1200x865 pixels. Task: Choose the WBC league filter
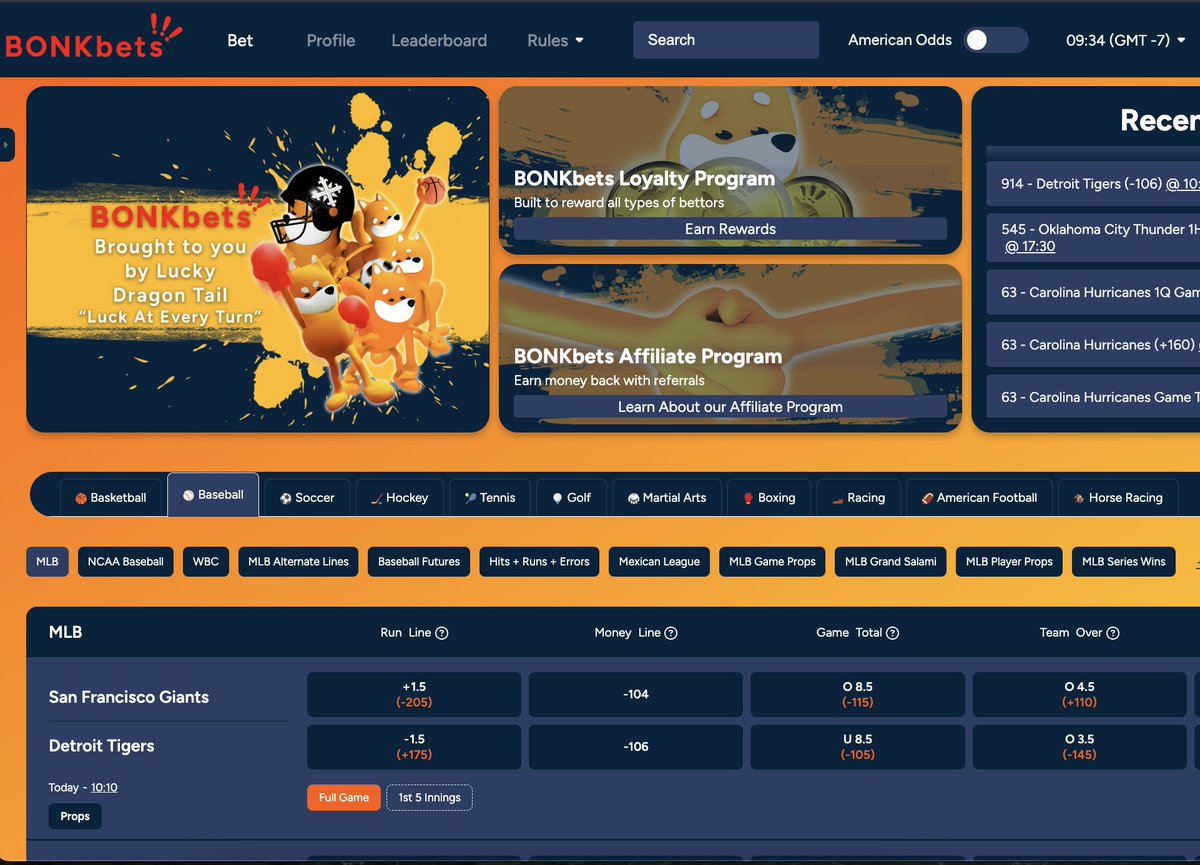point(206,561)
